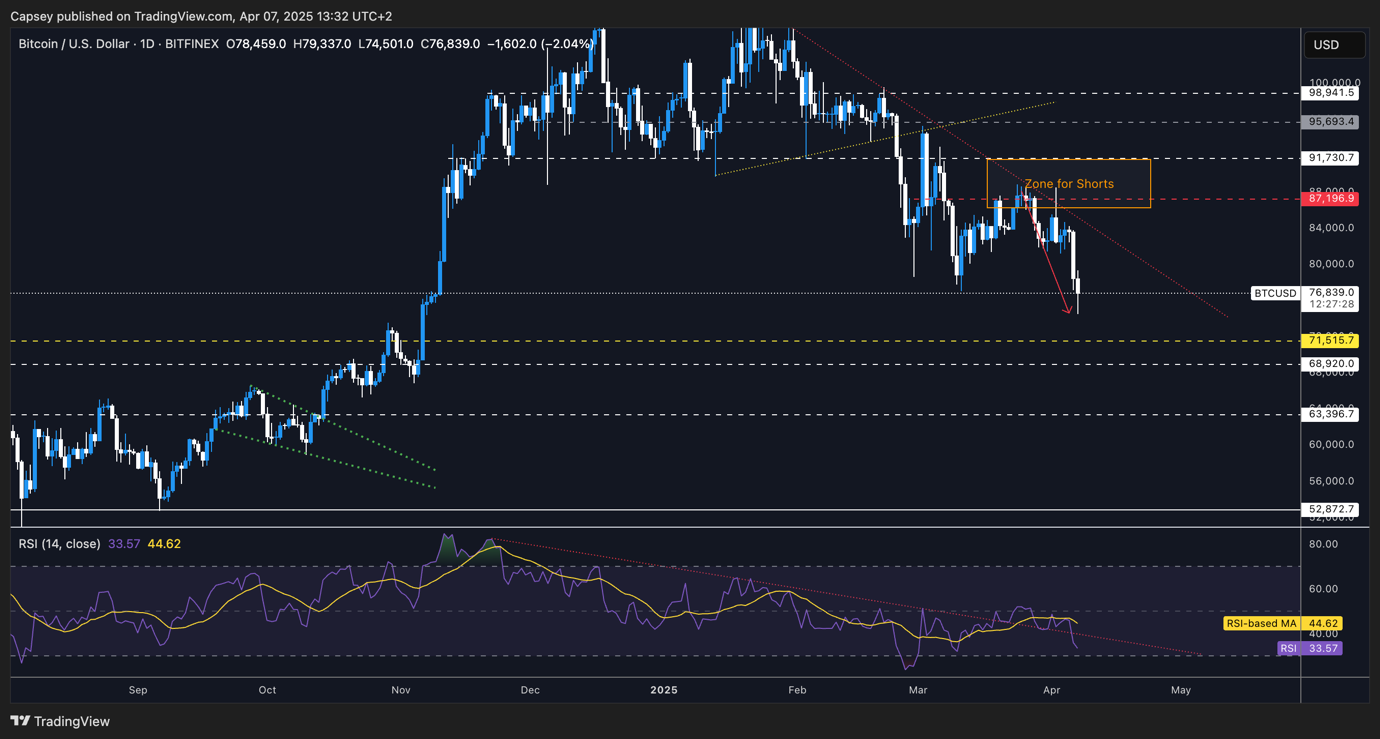The image size is (1380, 739).
Task: Click the yellow 71,515.7 price label
Action: (x=1330, y=340)
